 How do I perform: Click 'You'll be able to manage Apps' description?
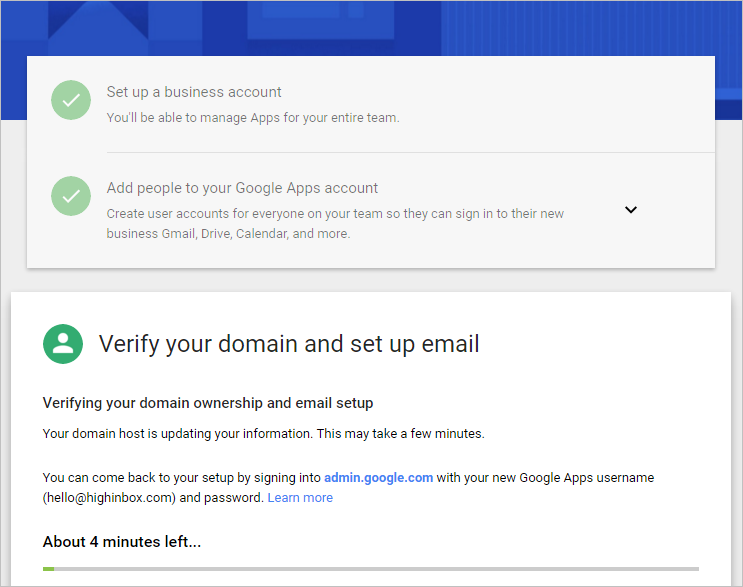tap(253, 117)
